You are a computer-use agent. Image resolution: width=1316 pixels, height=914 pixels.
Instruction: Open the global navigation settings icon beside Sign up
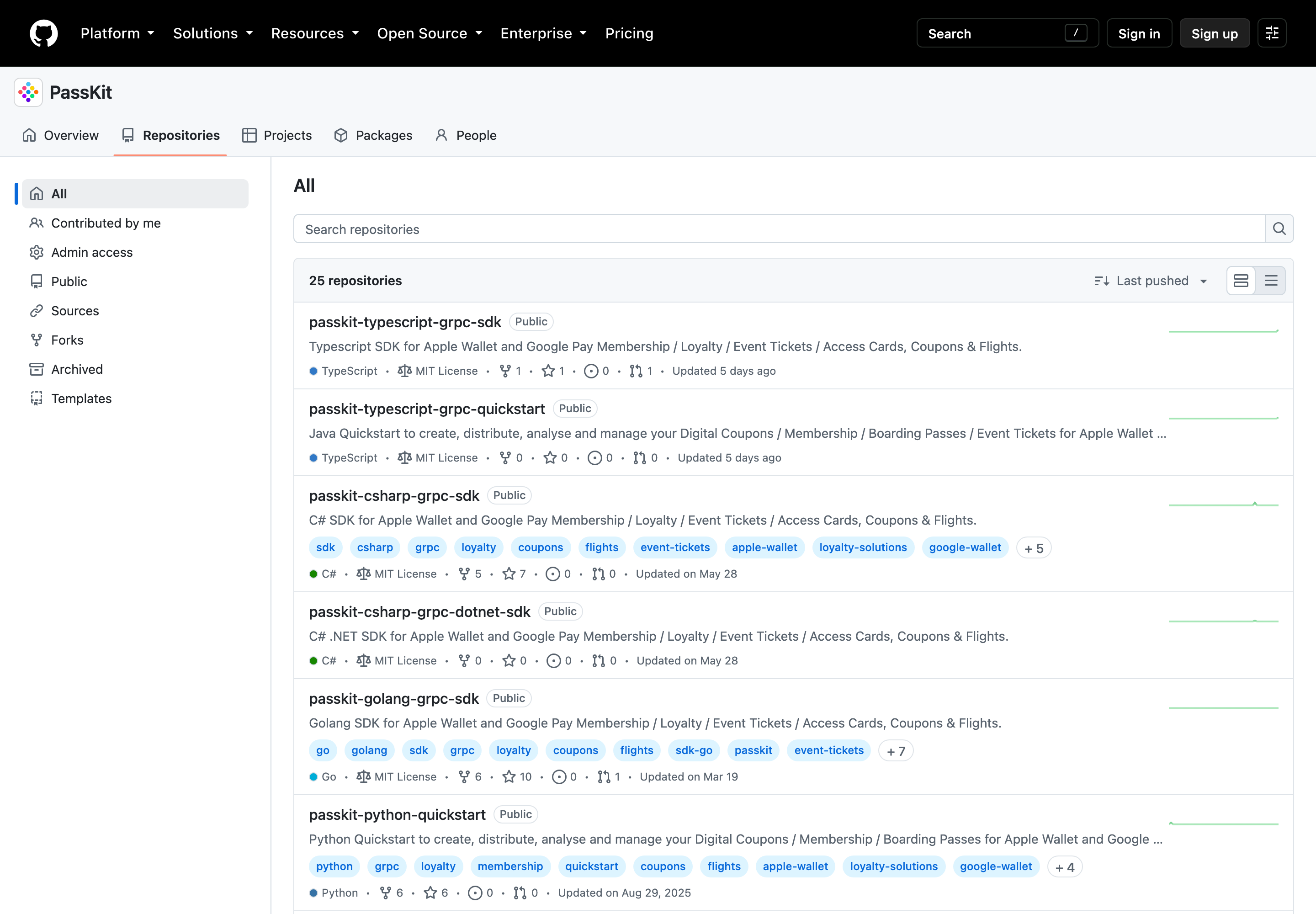pyautogui.click(x=1272, y=33)
